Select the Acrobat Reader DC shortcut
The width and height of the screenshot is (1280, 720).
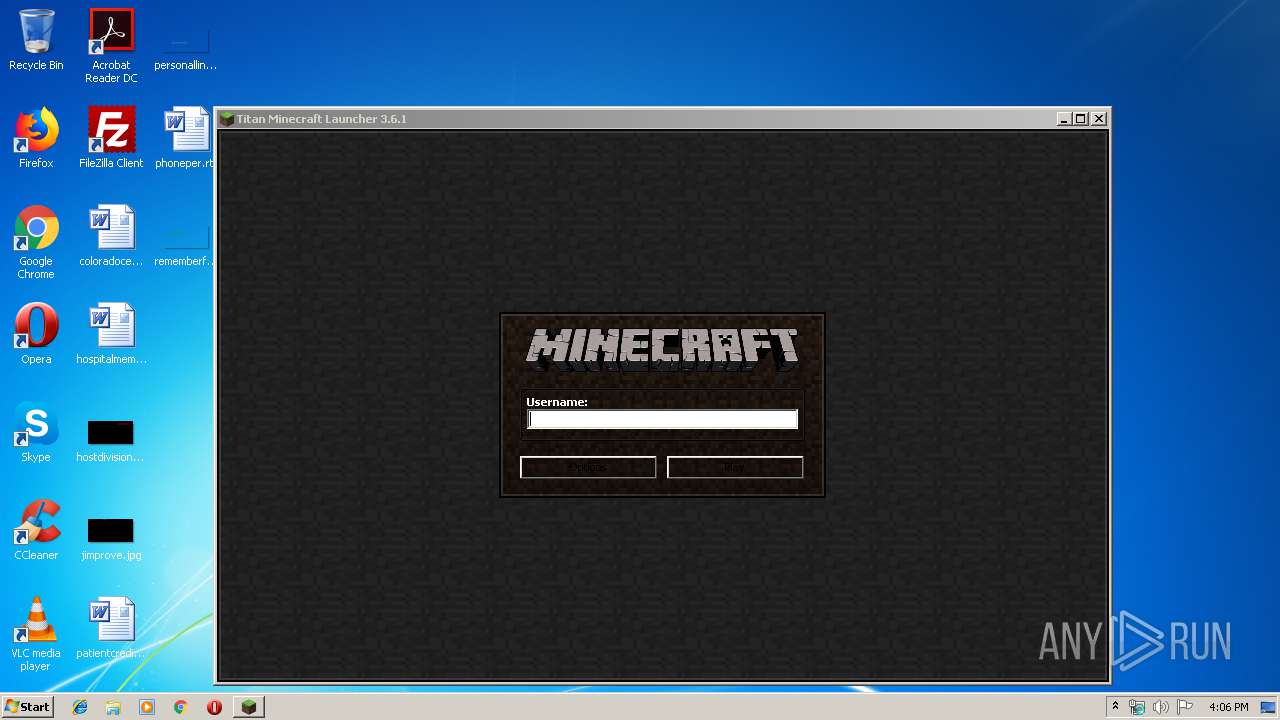111,46
